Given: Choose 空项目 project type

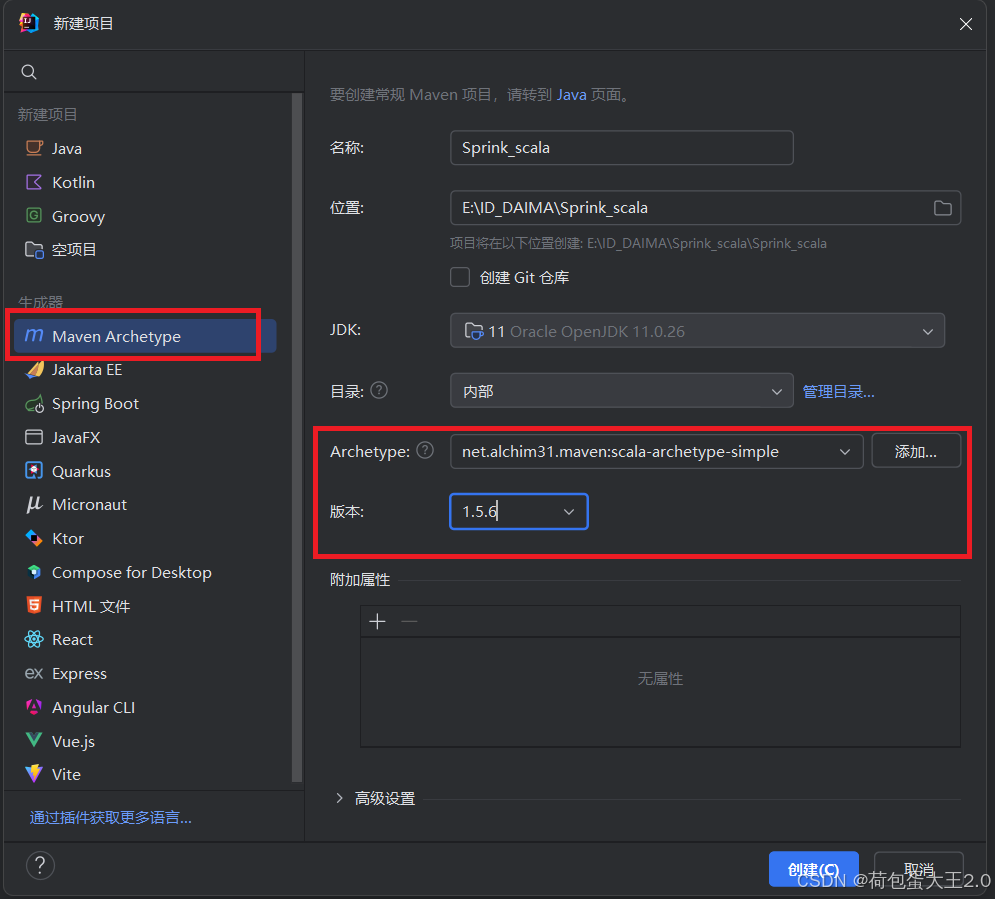Looking at the screenshot, I should point(74,250).
